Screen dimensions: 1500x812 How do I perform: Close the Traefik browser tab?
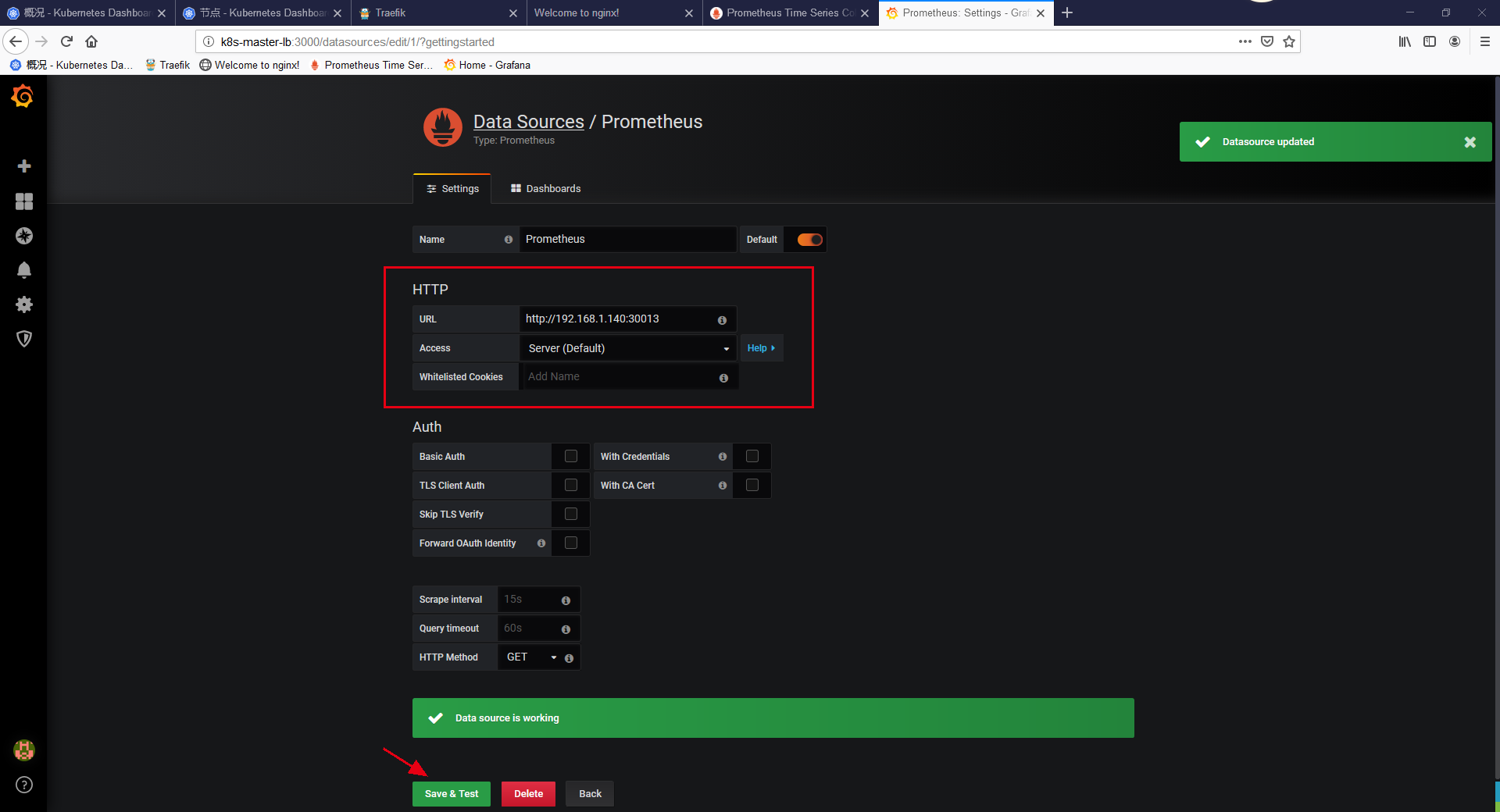513,13
